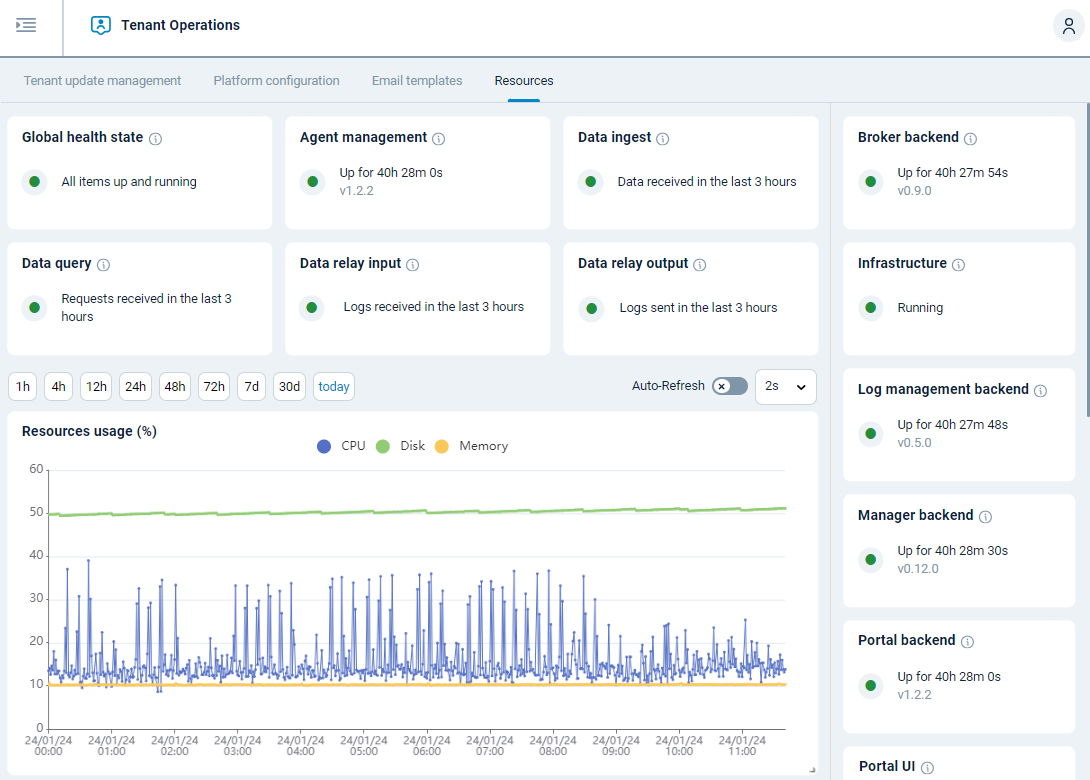
Task: Enable the Auto-Refresh toggle
Action: click(x=729, y=386)
